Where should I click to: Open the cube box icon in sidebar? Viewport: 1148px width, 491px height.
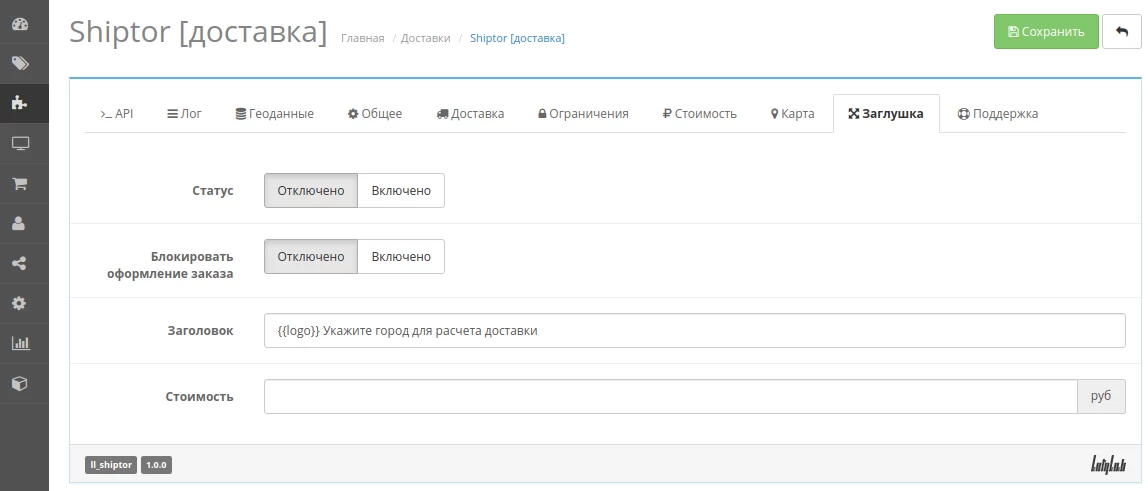(x=20, y=383)
